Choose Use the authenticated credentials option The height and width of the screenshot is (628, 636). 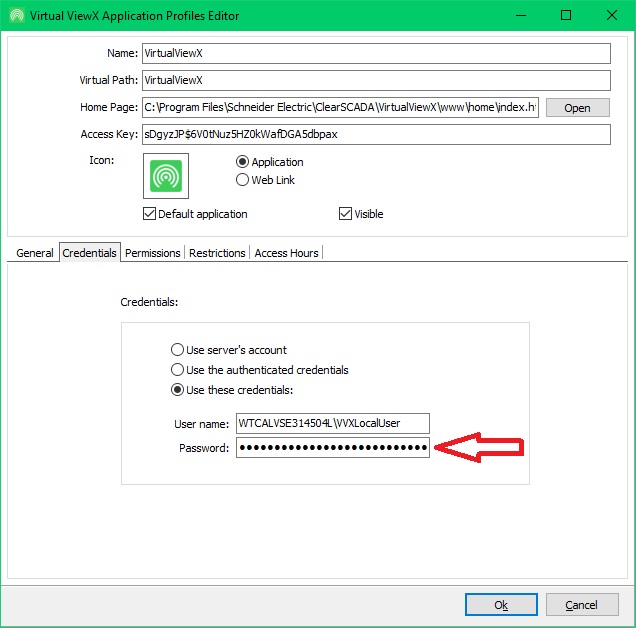point(177,370)
